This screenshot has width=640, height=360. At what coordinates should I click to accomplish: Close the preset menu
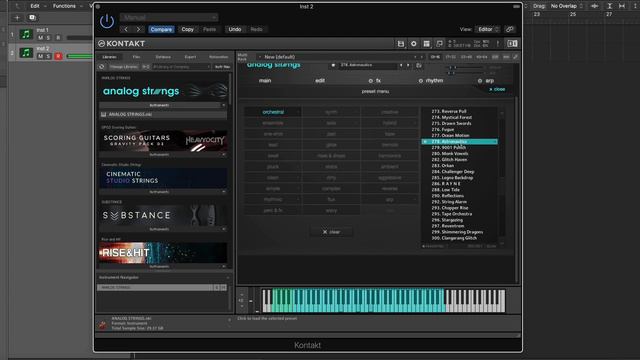(497, 89)
